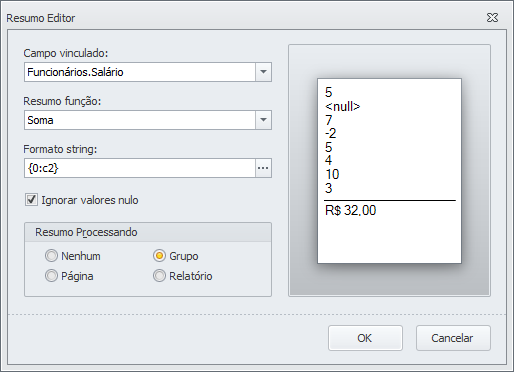The image size is (514, 372).
Task: Click the Campo vinculado label
Action: [66, 53]
